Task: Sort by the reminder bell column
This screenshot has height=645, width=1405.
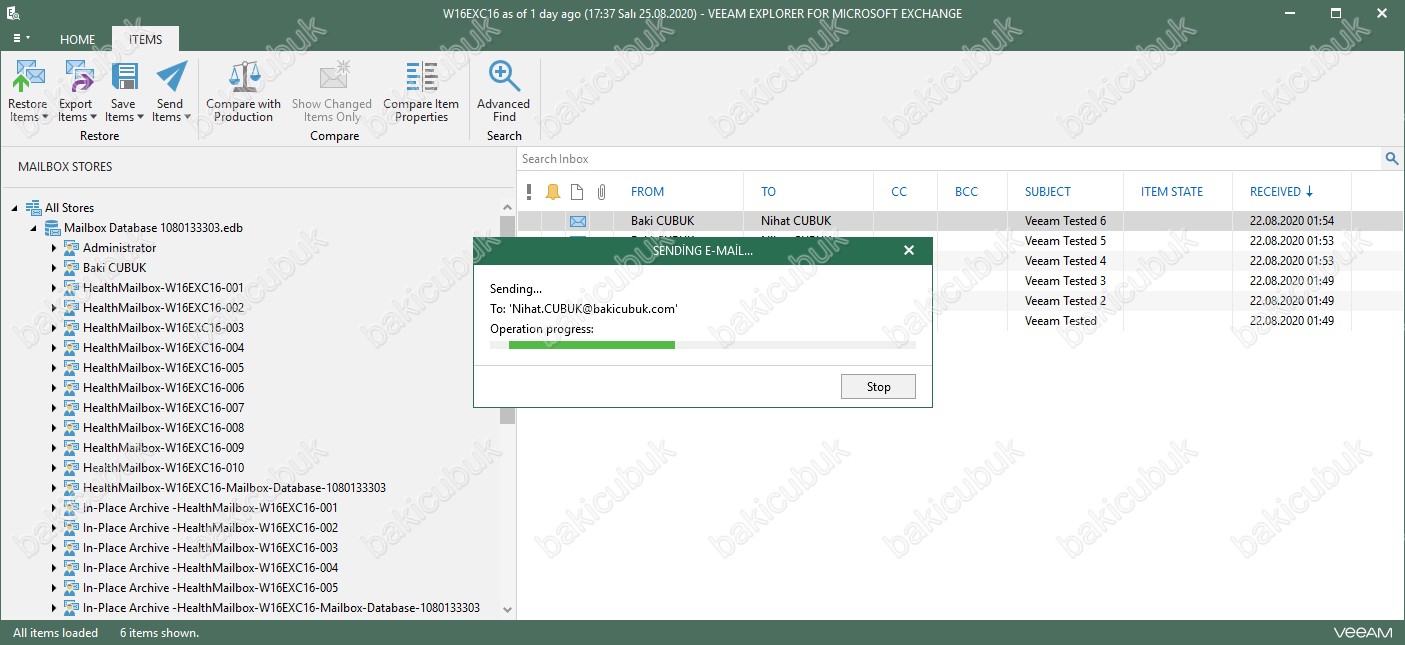Action: 553,192
